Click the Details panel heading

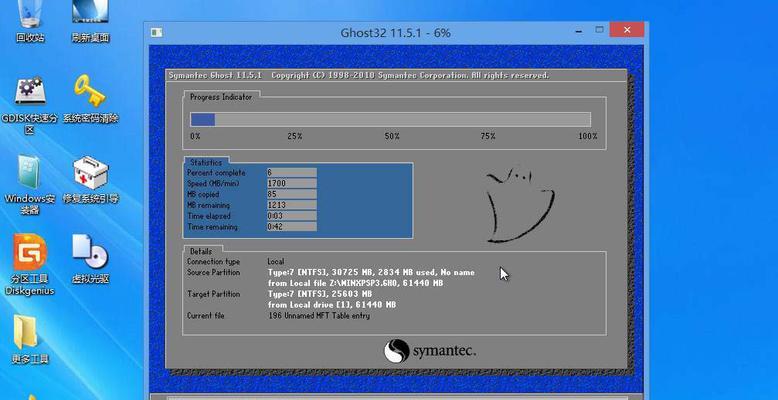(200, 251)
